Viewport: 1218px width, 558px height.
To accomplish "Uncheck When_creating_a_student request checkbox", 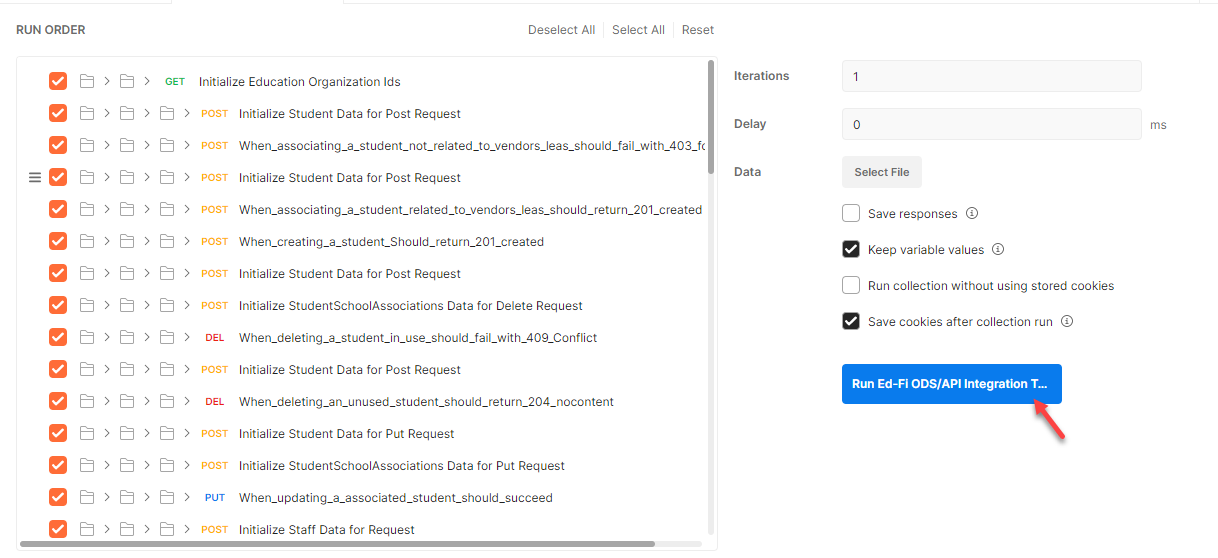I will [58, 242].
